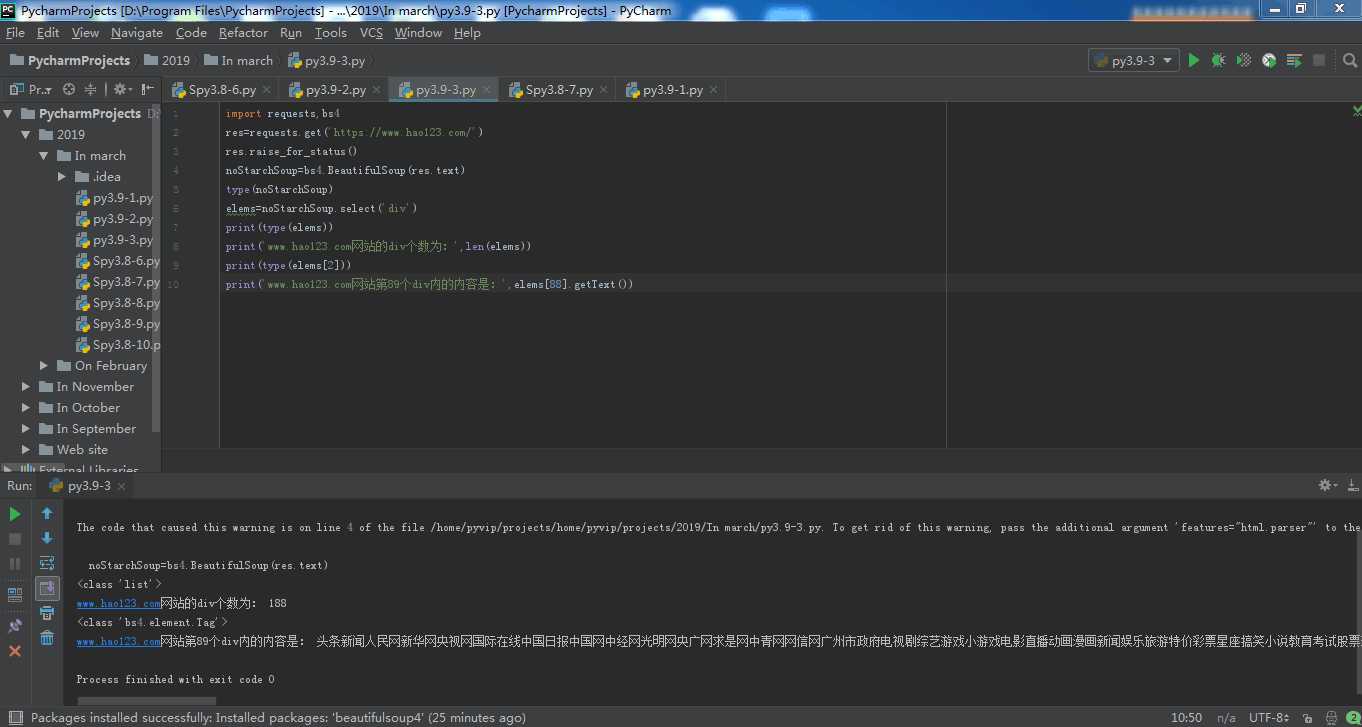Toggle scroll to end in console
This screenshot has width=1362, height=727.
coord(47,589)
